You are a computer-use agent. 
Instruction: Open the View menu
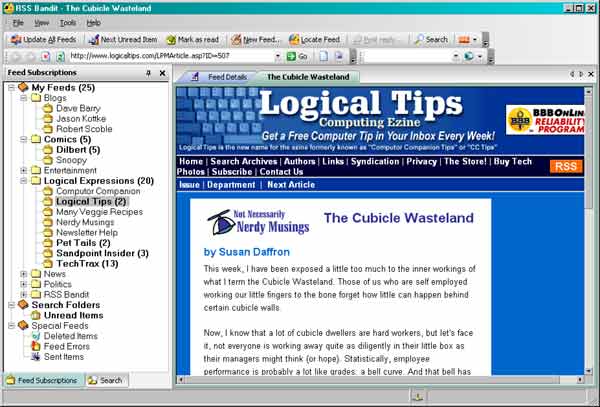pos(41,23)
